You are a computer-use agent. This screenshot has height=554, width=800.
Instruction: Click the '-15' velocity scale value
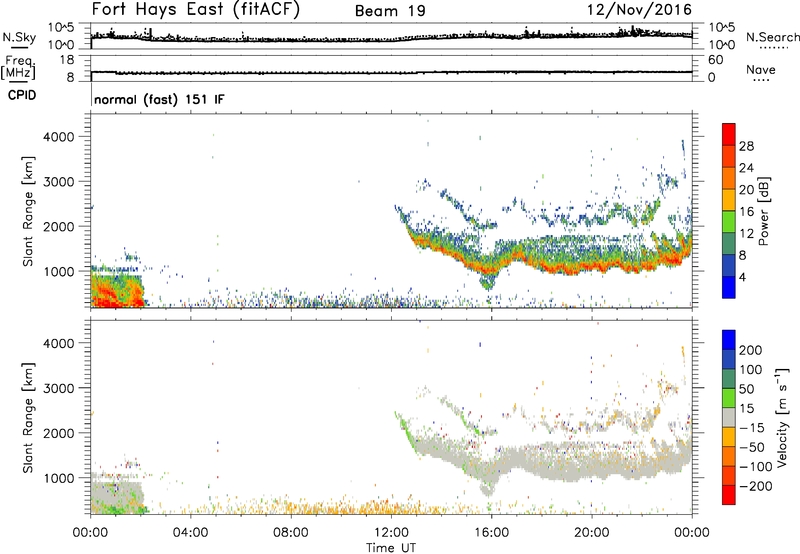751,427
